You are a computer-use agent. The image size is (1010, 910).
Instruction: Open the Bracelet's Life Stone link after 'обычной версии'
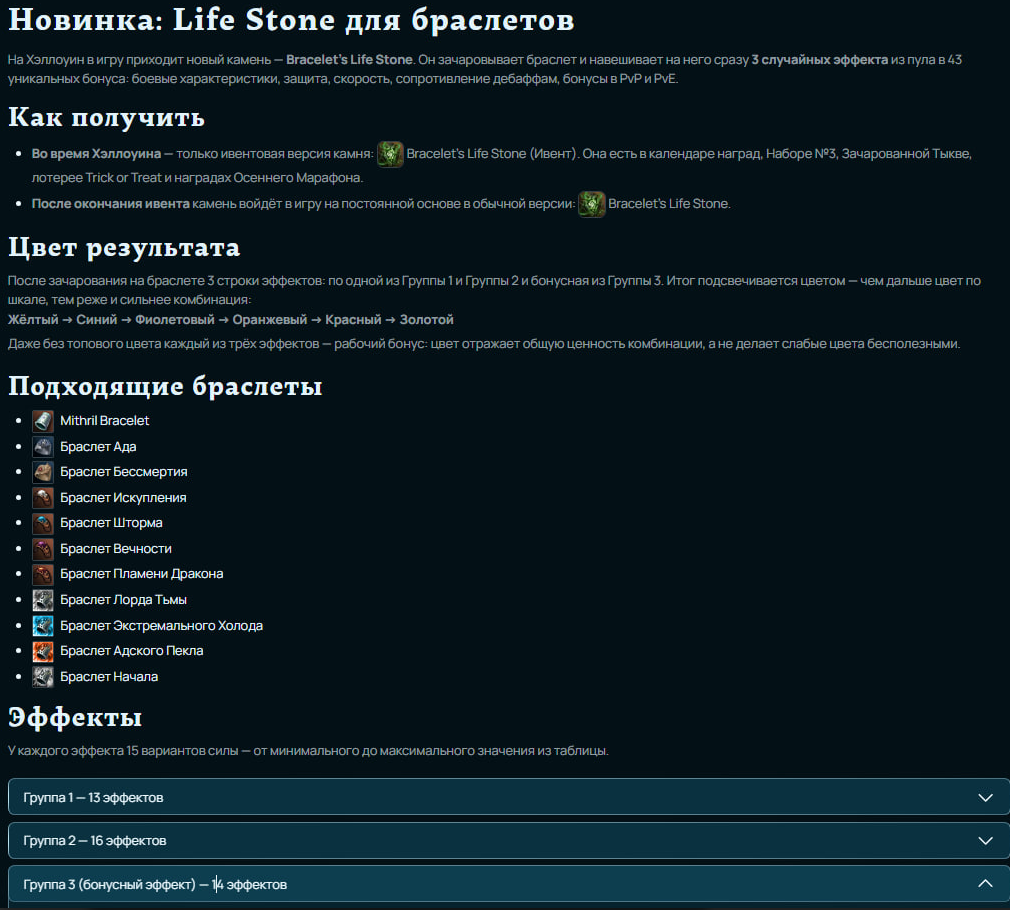pos(668,204)
